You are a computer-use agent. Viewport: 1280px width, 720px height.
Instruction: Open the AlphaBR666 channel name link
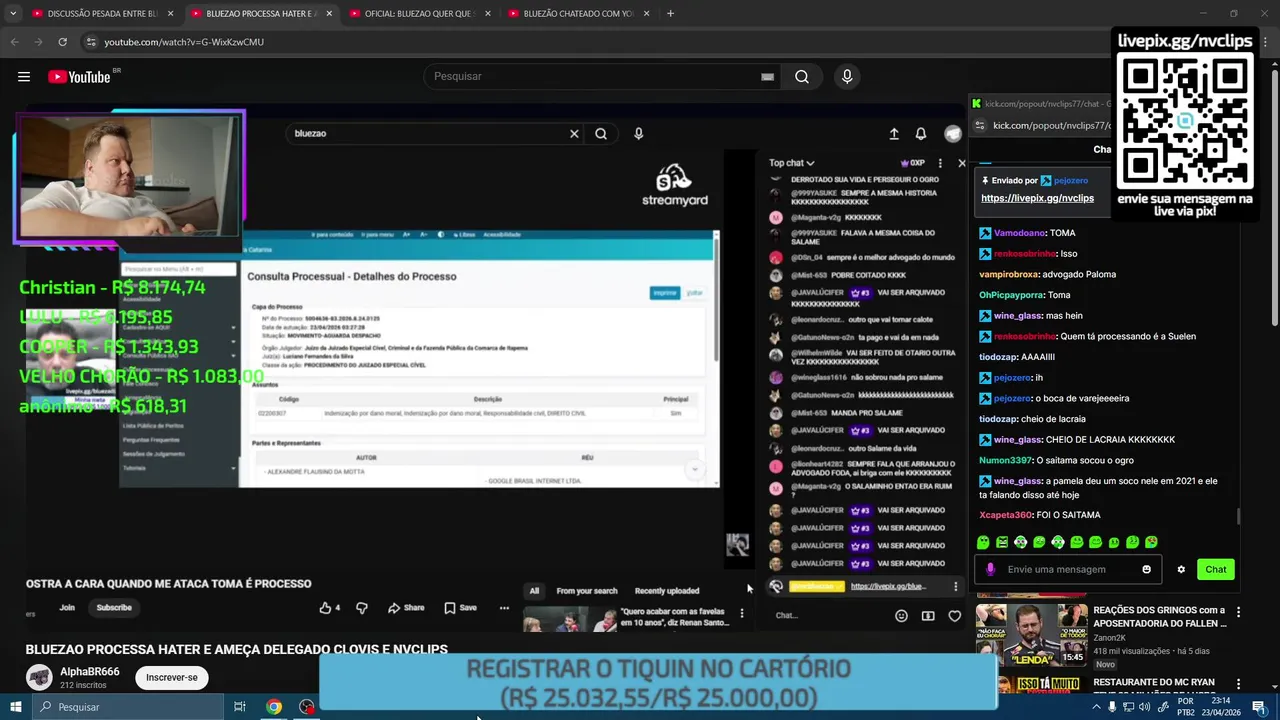click(x=90, y=672)
